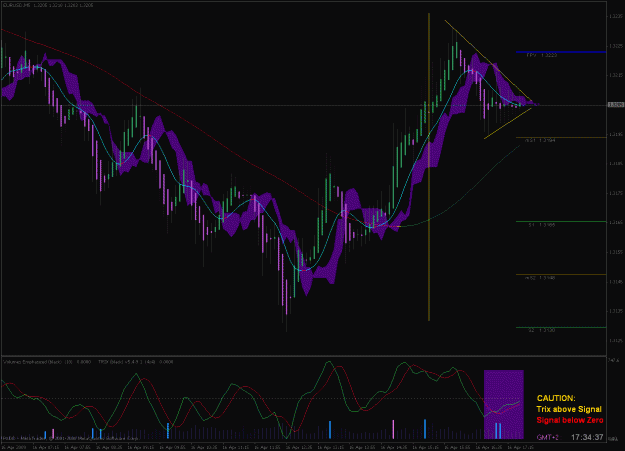625x451 pixels.
Task: Click the purple highlighted box in TRIX window
Action: click(503, 404)
